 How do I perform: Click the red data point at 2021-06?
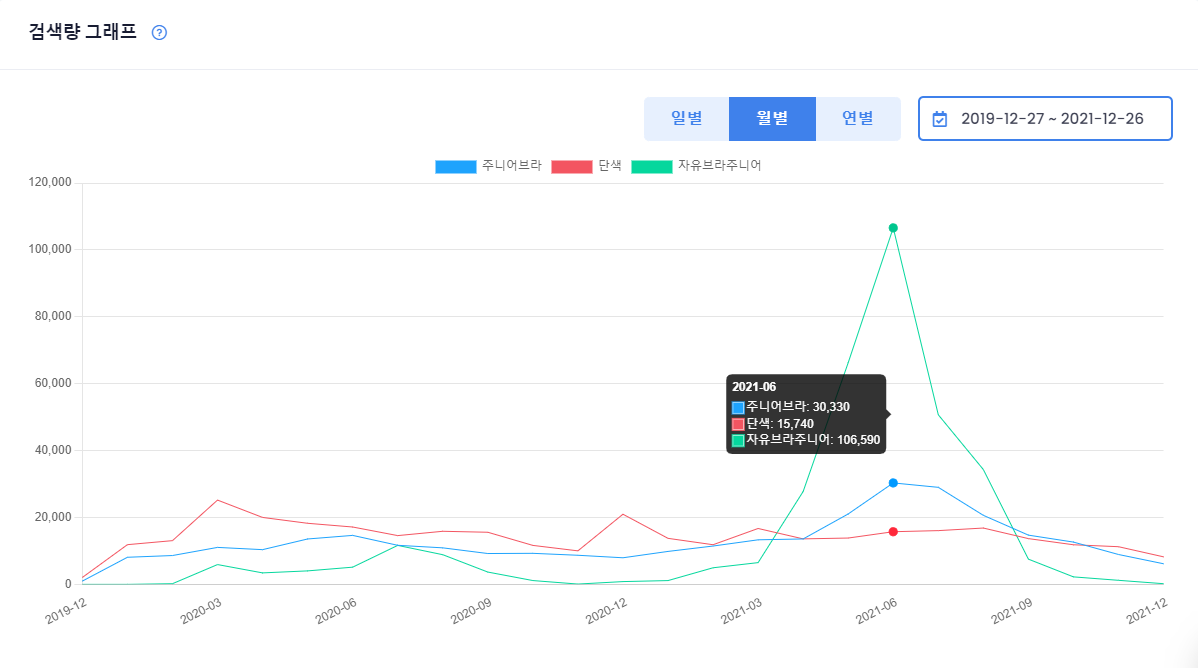pos(893,532)
